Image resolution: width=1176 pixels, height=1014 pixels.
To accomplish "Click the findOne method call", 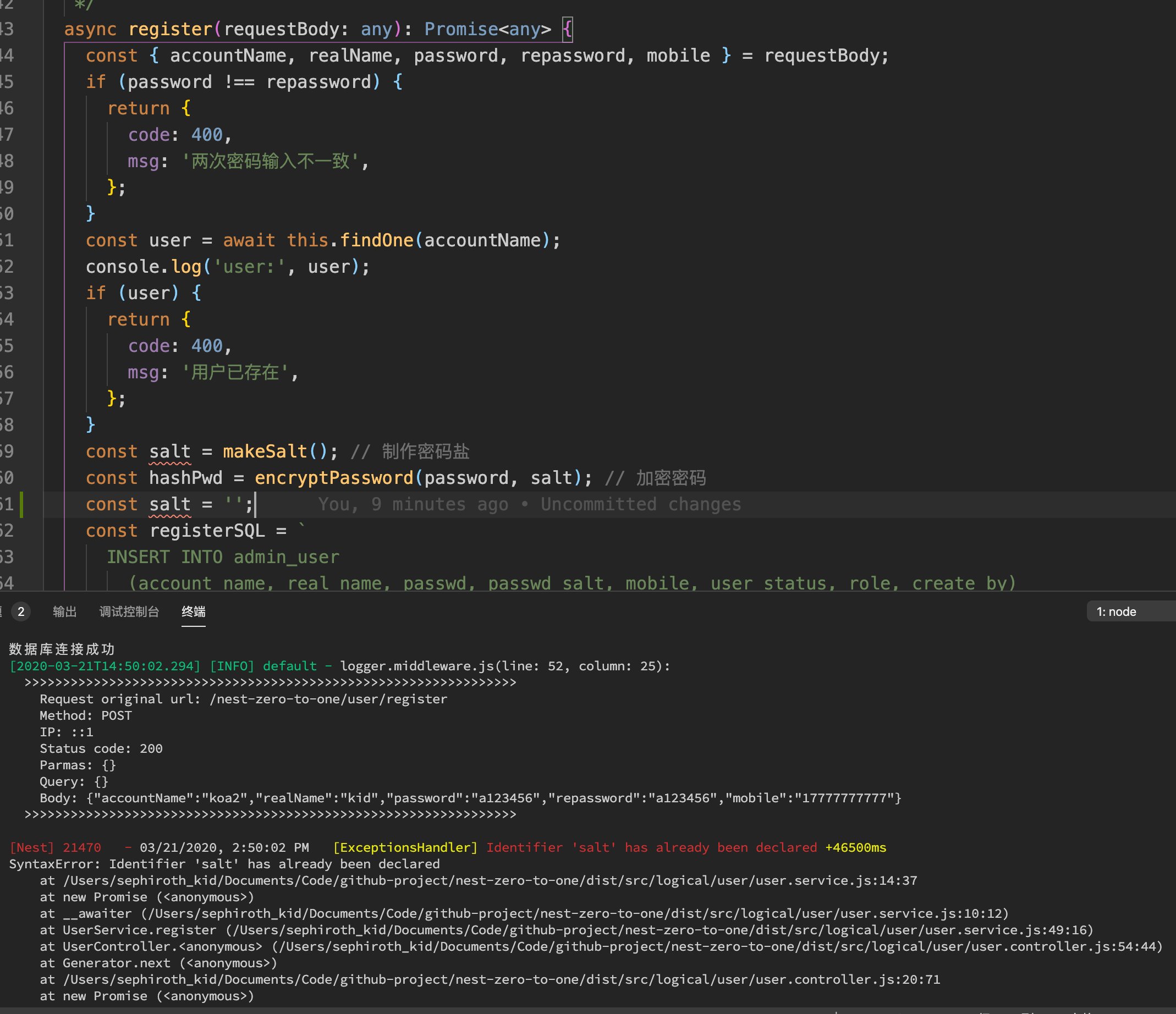I will coord(376,240).
